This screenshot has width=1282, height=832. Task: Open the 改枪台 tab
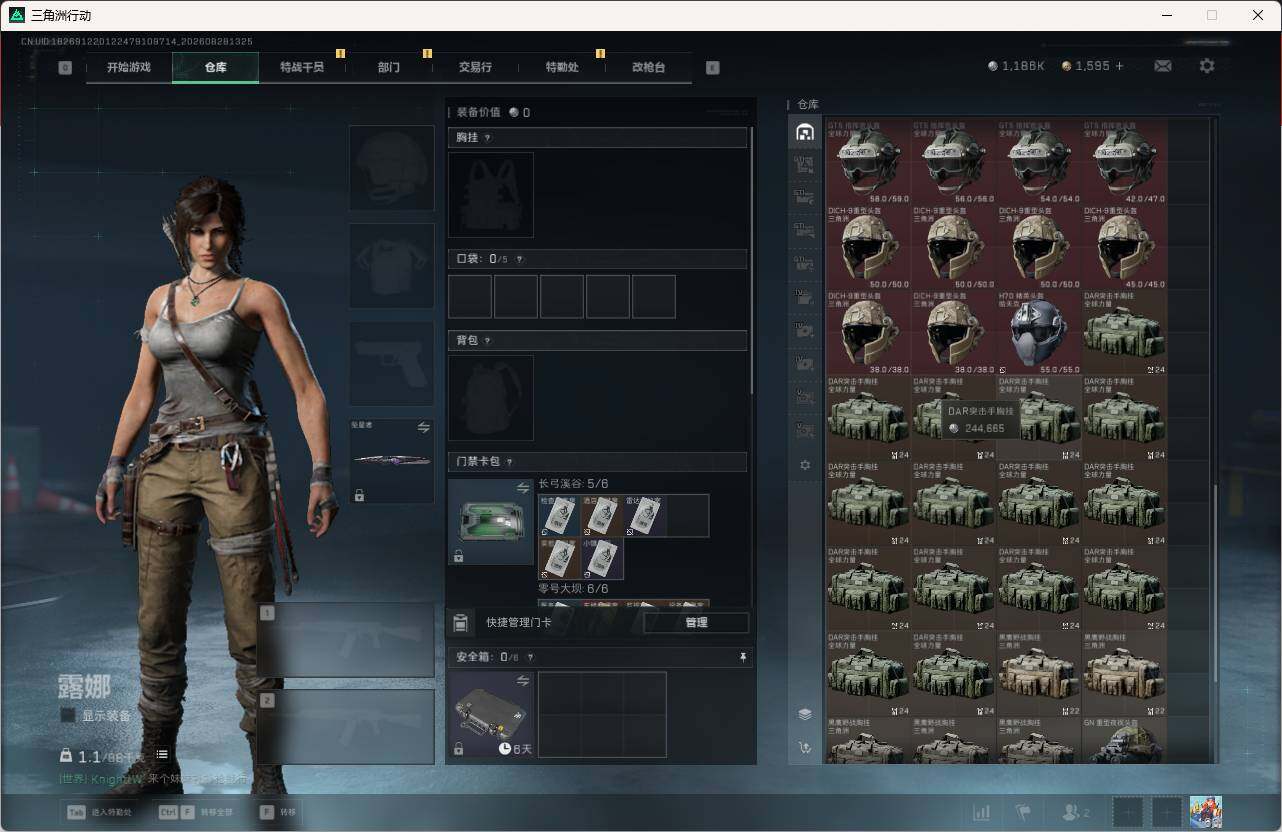coord(648,67)
